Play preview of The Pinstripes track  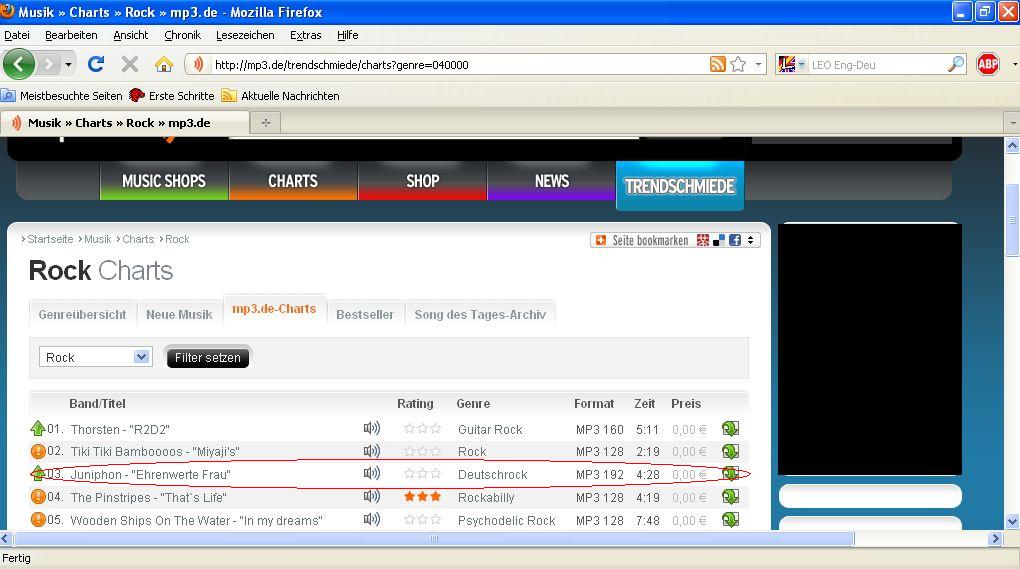click(371, 496)
